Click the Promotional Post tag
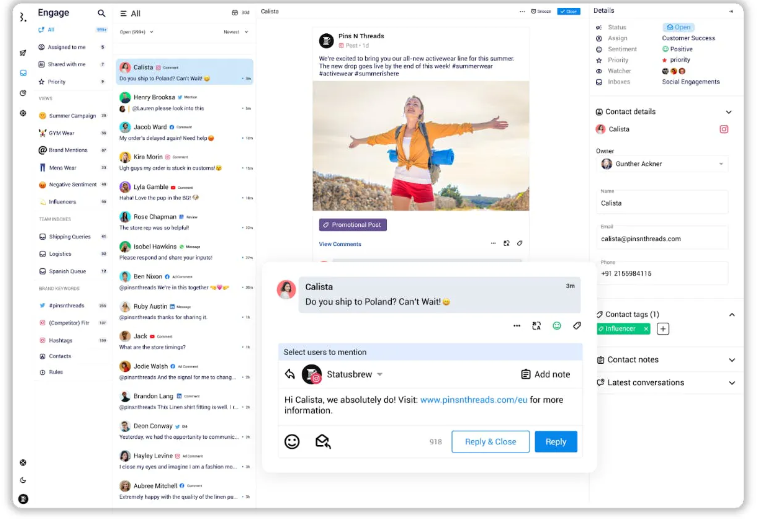Image resolution: width=774 pixels, height=519 pixels. pos(352,225)
